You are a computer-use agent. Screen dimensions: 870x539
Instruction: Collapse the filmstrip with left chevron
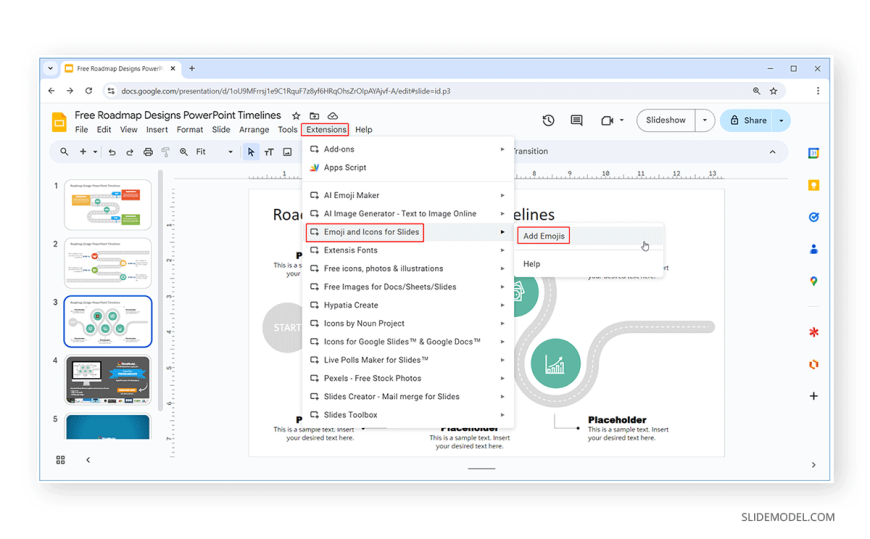(x=88, y=460)
